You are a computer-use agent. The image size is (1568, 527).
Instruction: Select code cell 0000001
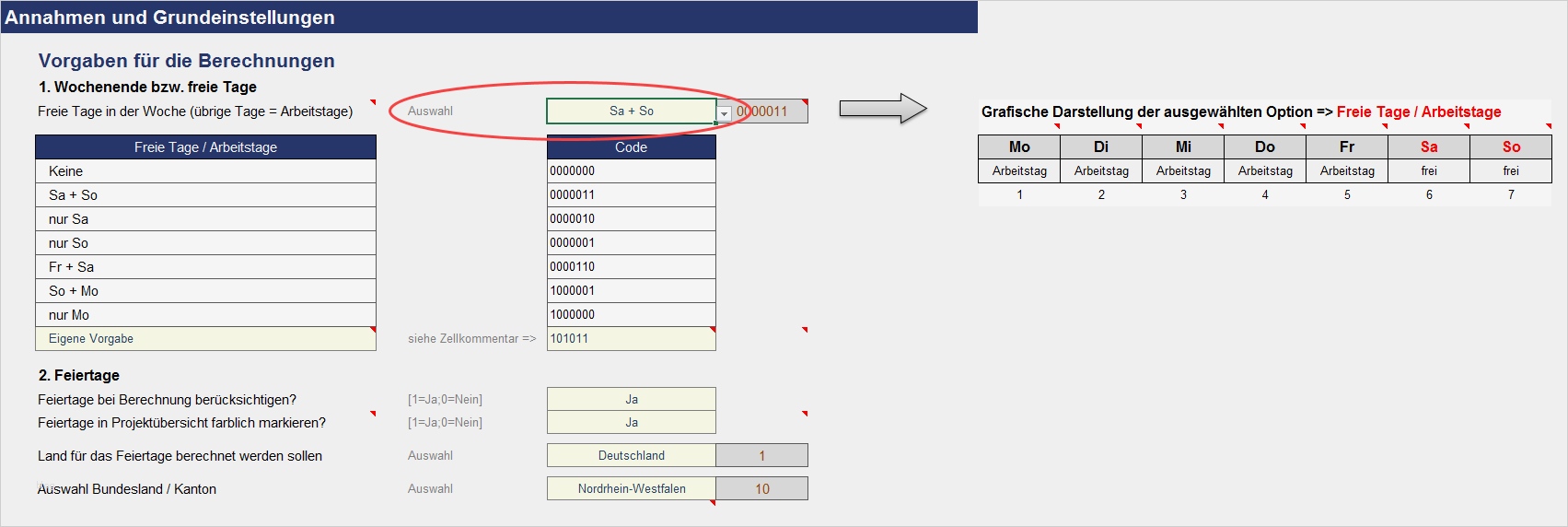[x=631, y=242]
